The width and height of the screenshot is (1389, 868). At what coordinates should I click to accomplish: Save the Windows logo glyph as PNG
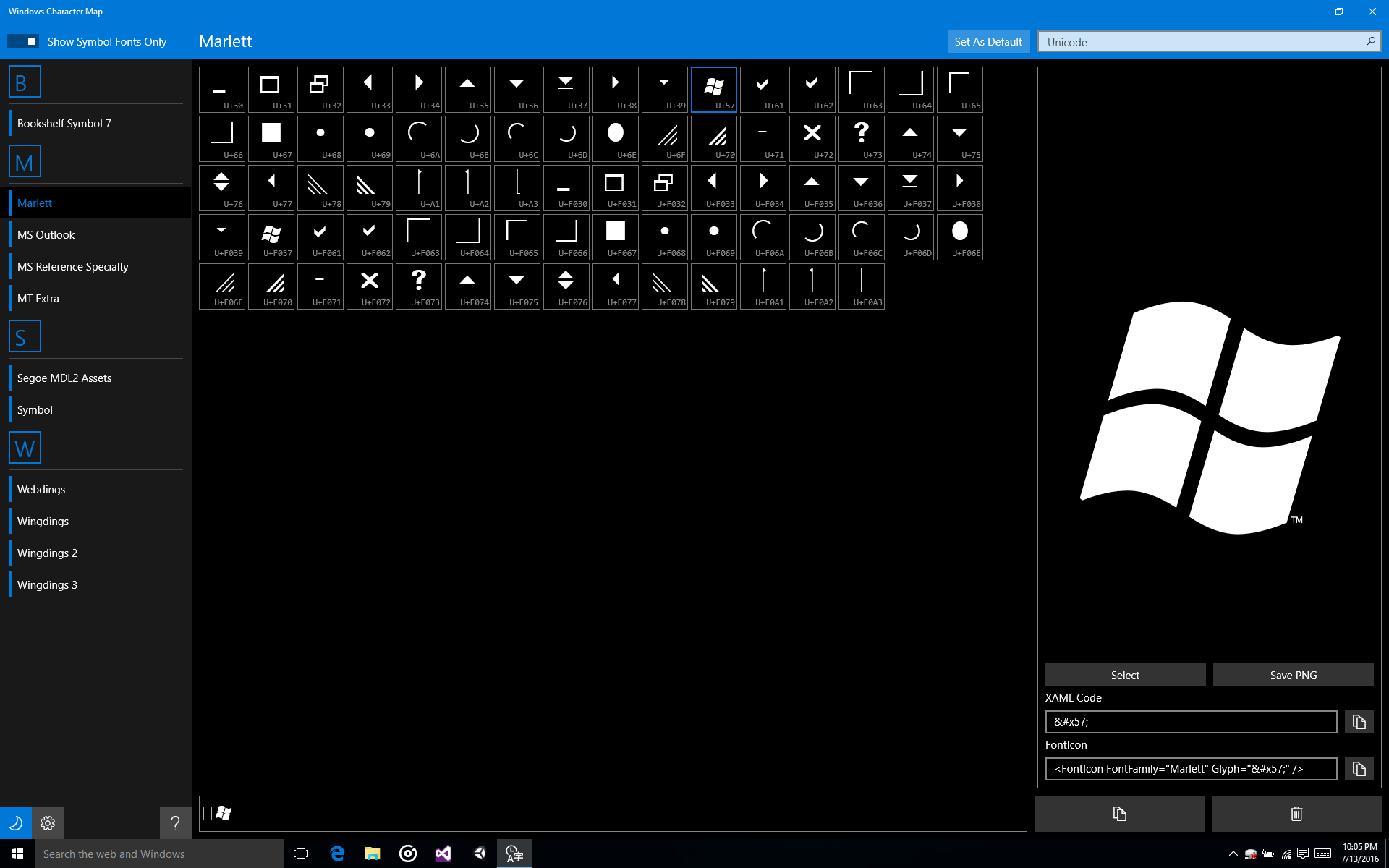point(1293,674)
